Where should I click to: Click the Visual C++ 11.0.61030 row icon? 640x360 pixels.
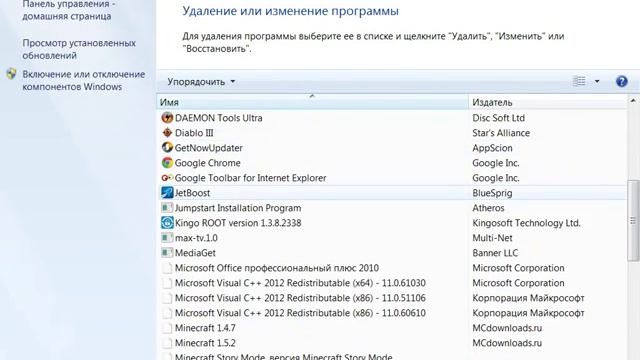click(x=167, y=283)
